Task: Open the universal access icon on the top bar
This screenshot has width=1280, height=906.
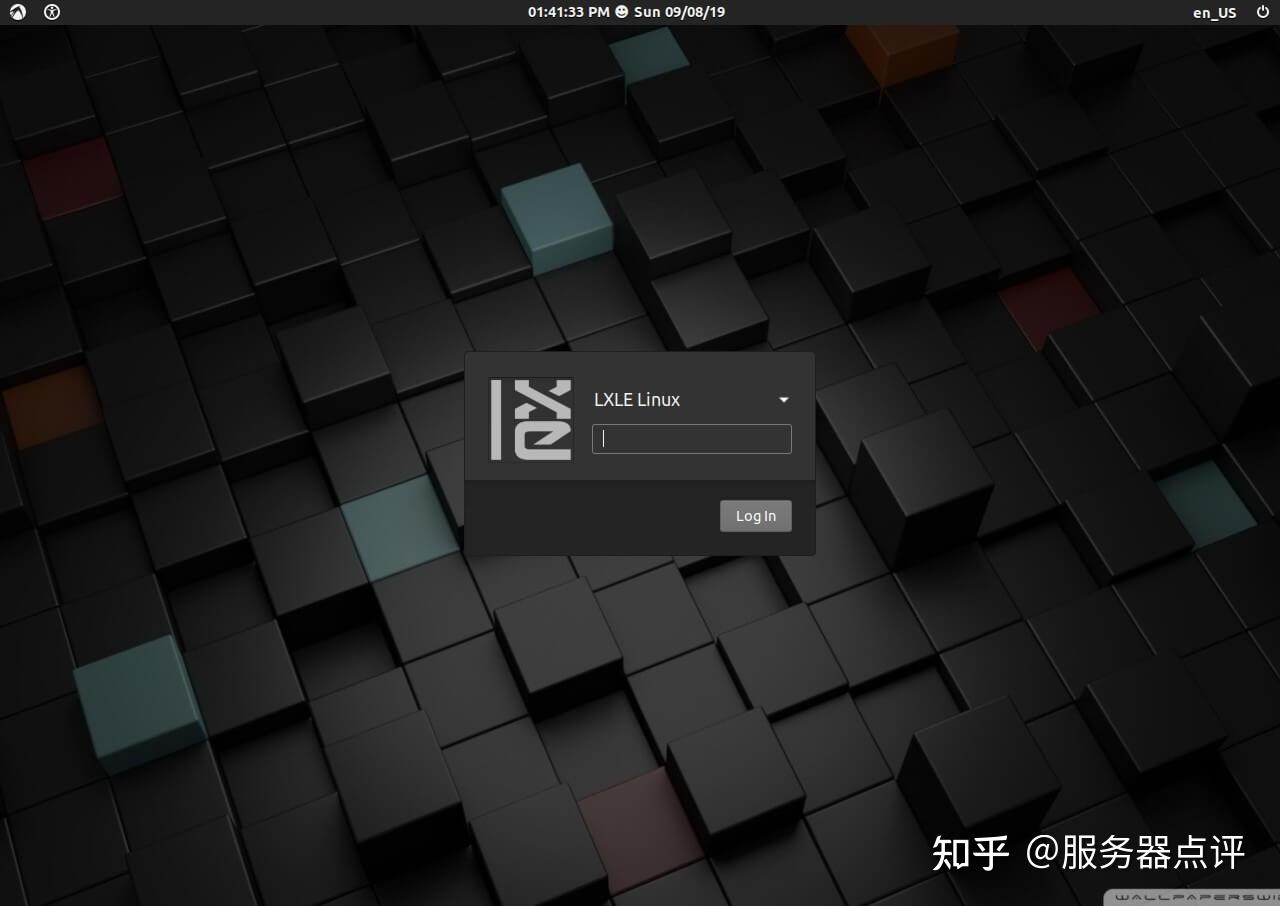Action: [x=50, y=12]
